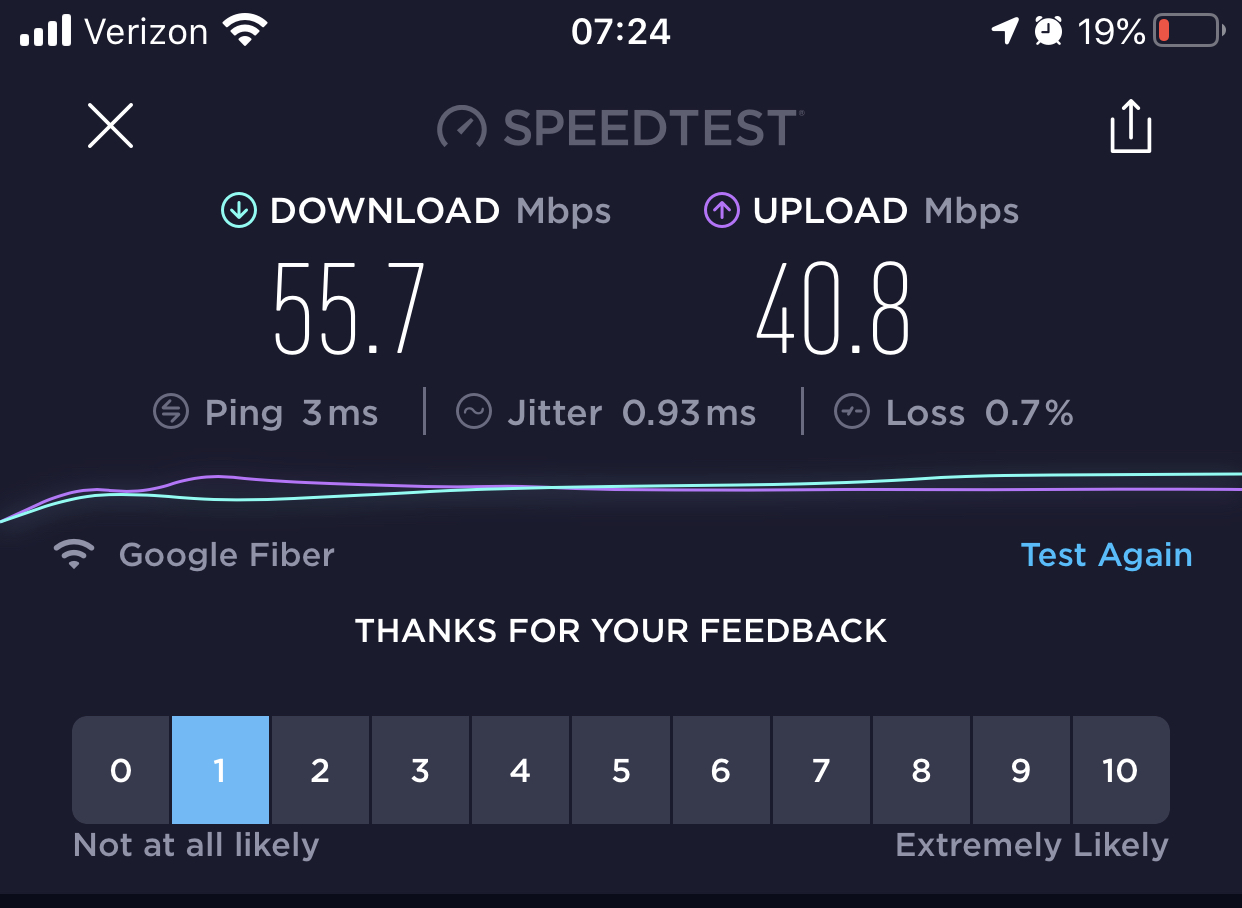Tap the battery indicator in the status bar
This screenshot has height=908, width=1242.
click(x=1189, y=32)
